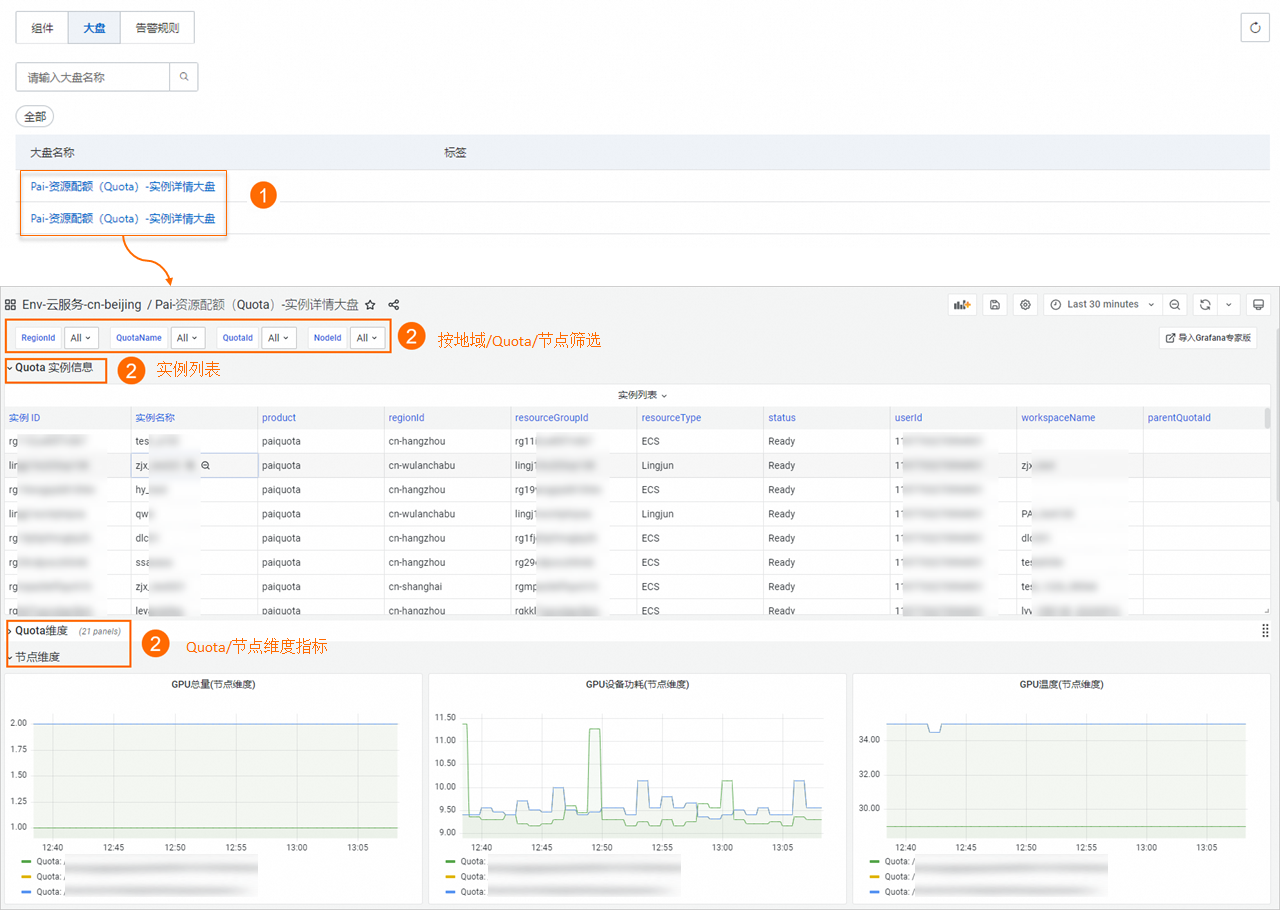Click the 全部 tag filter
Screen dimensions: 1280x910
[x=35, y=117]
